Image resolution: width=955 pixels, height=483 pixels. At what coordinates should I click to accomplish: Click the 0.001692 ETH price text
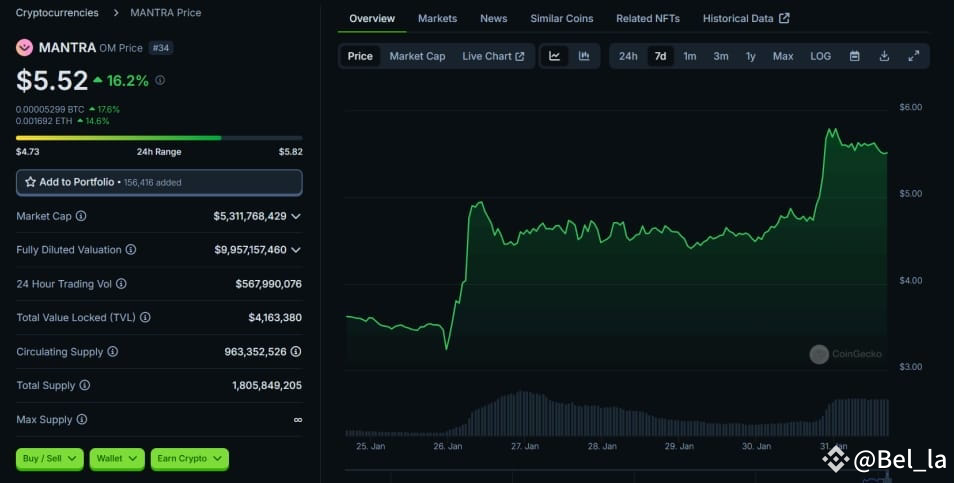click(x=44, y=121)
